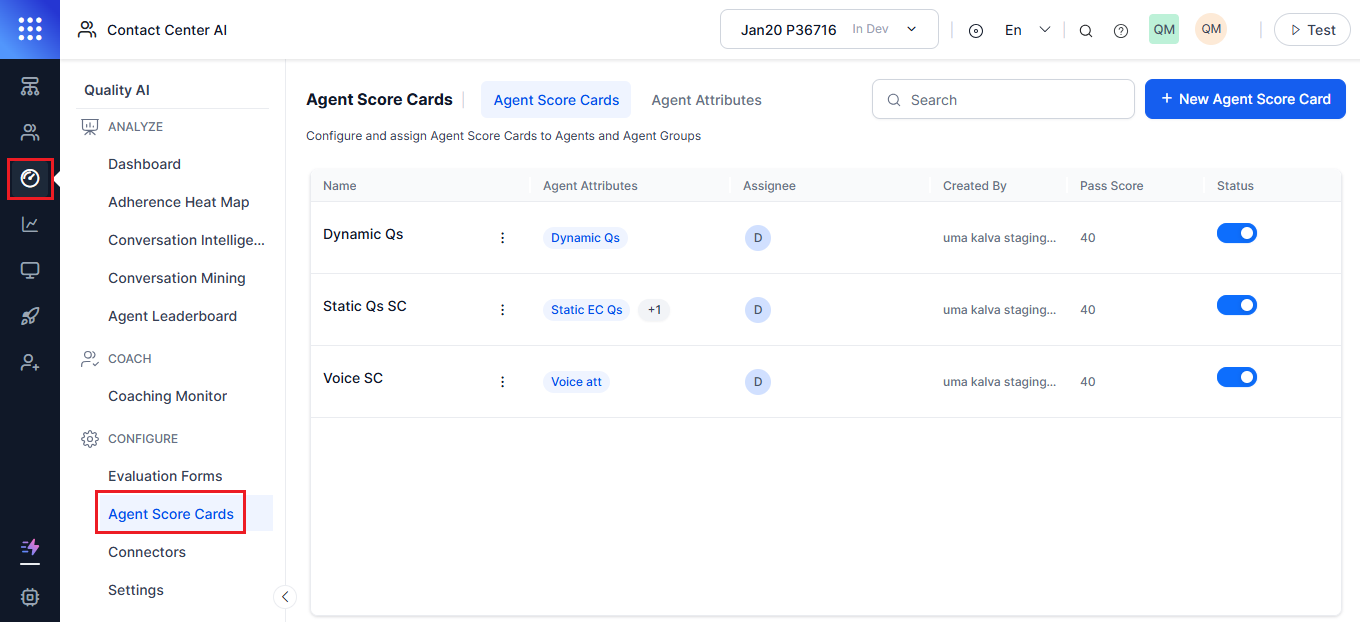
Task: Select the rocket deploy icon
Action: (29, 316)
